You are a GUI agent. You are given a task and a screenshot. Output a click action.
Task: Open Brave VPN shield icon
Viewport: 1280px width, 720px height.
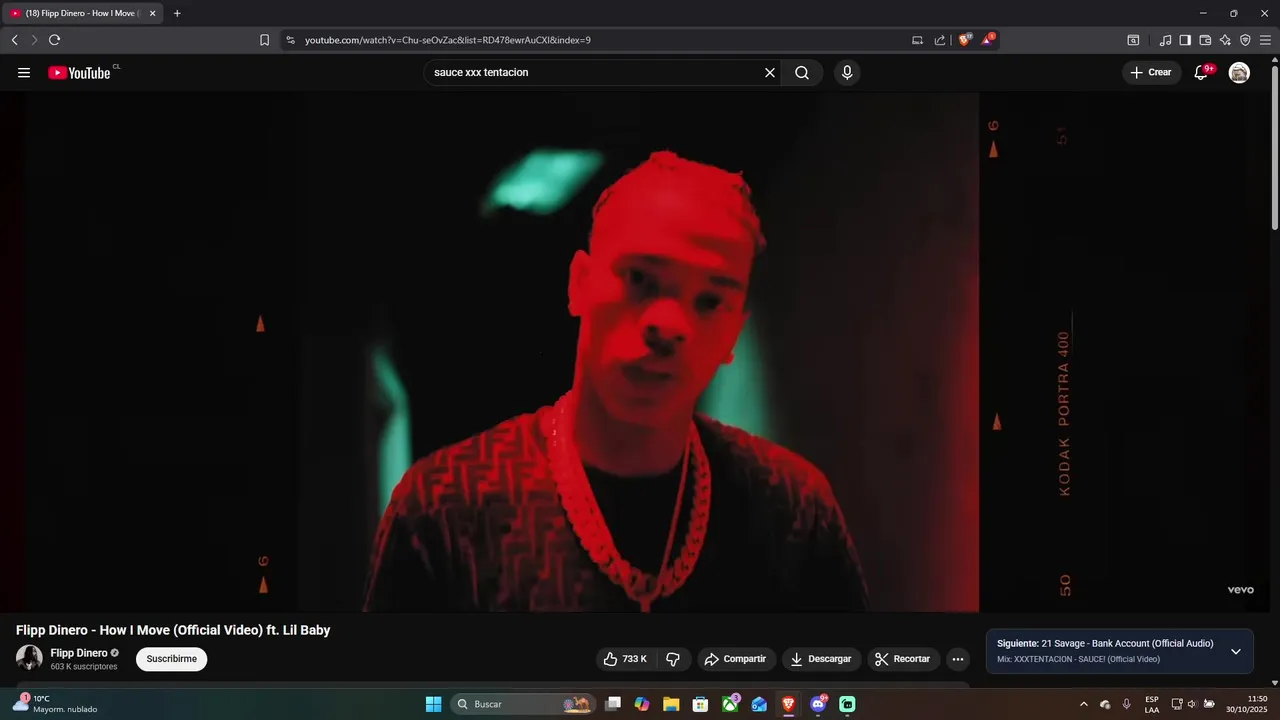pos(1245,40)
